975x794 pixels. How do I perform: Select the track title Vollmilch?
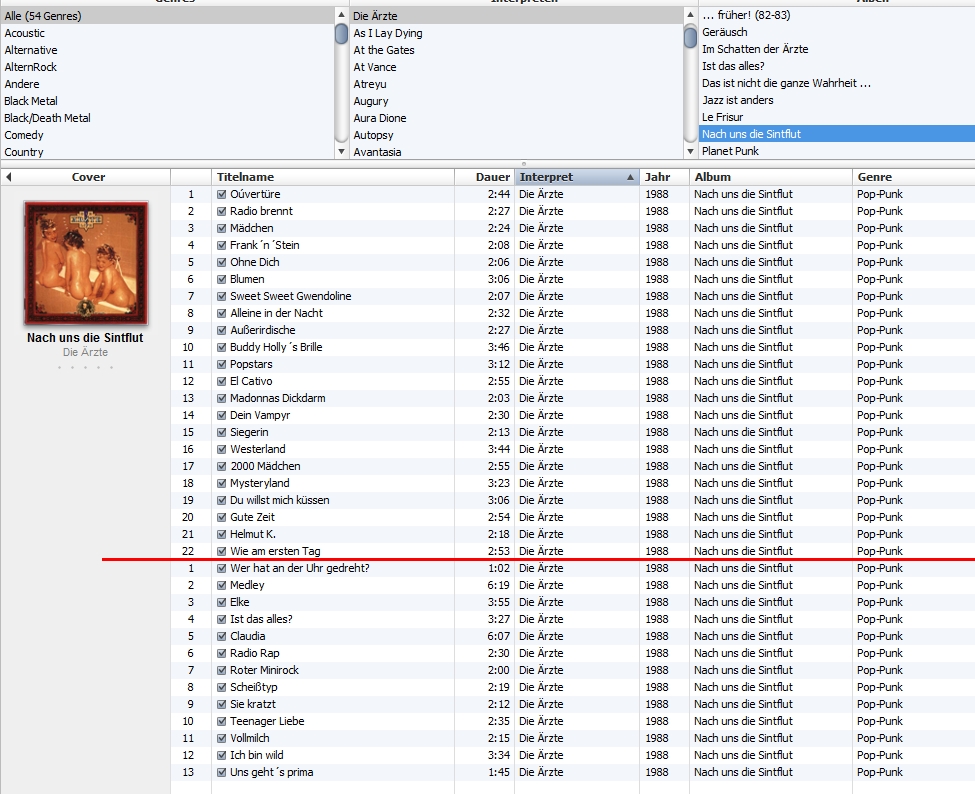250,738
